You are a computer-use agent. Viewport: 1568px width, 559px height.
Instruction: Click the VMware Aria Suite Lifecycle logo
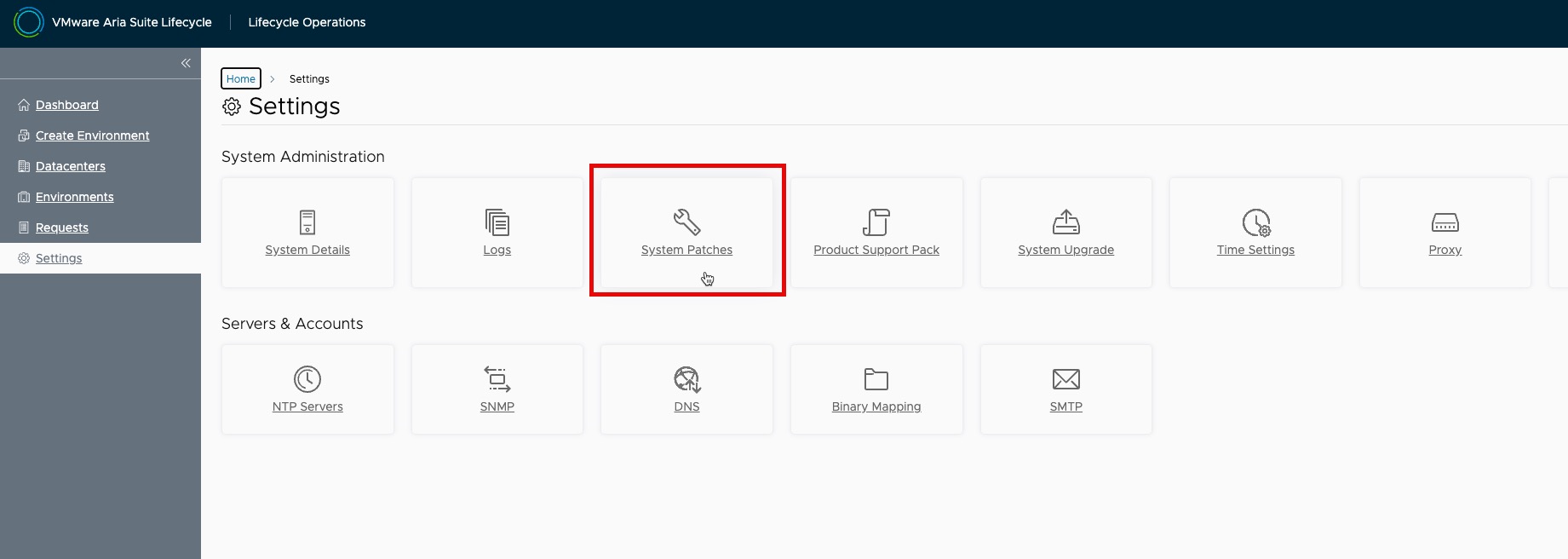click(29, 22)
